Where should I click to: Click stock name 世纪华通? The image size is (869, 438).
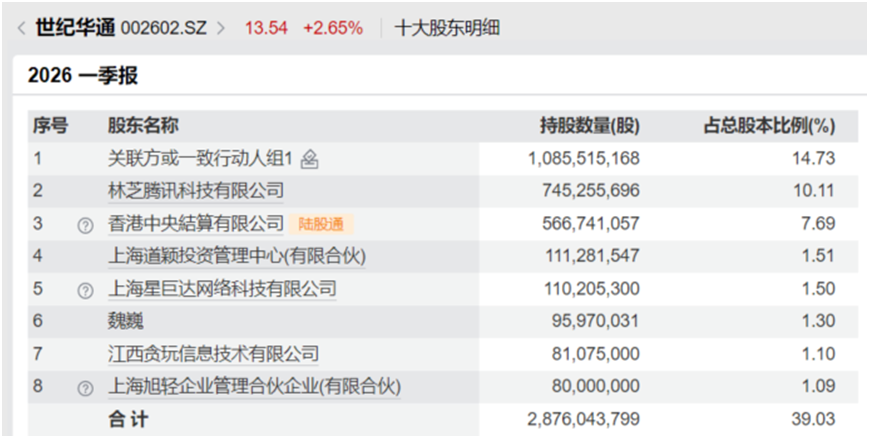point(75,28)
